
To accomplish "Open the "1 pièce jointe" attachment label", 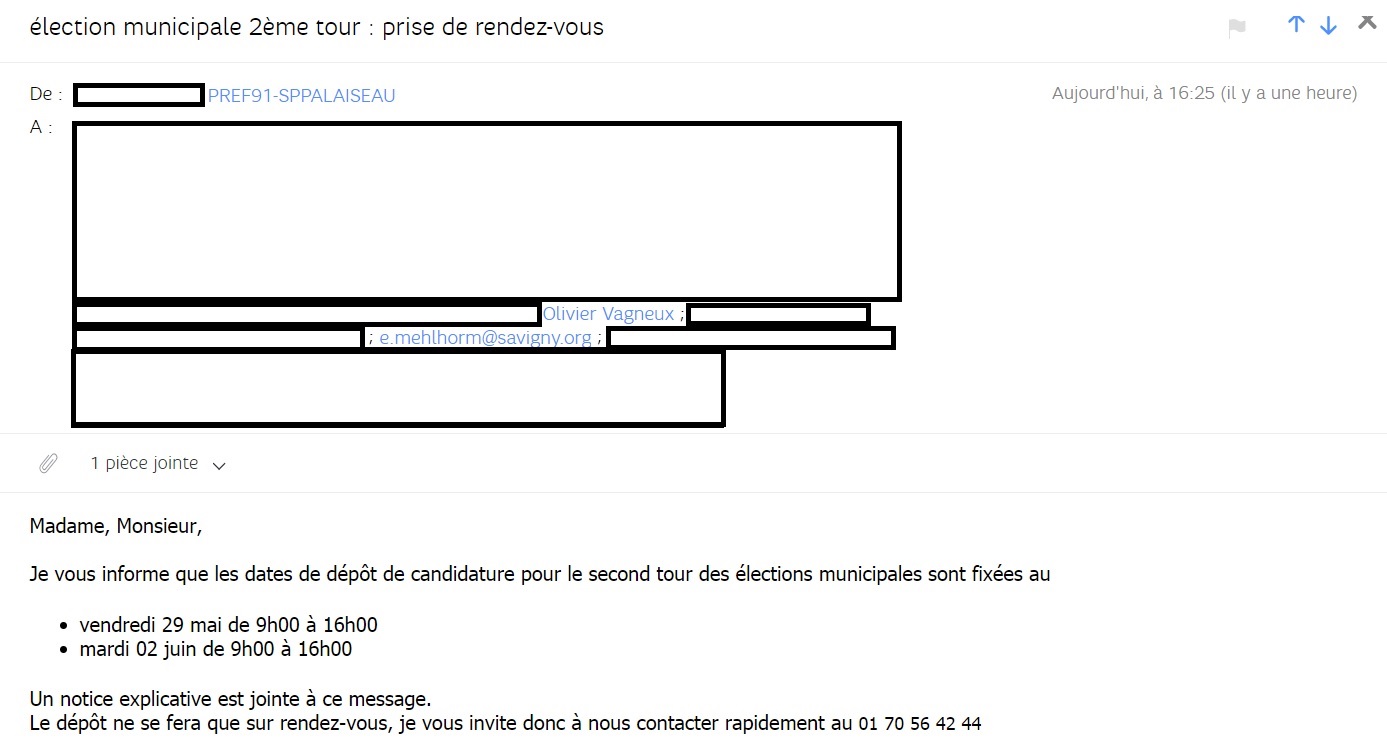I will [x=144, y=463].
